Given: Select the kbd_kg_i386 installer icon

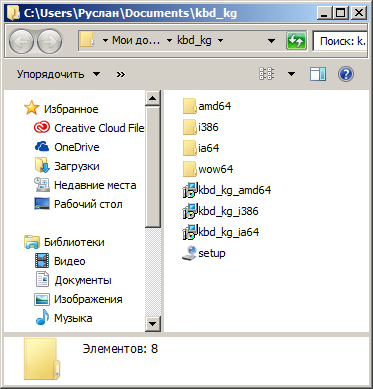Looking at the screenshot, I should (190, 211).
